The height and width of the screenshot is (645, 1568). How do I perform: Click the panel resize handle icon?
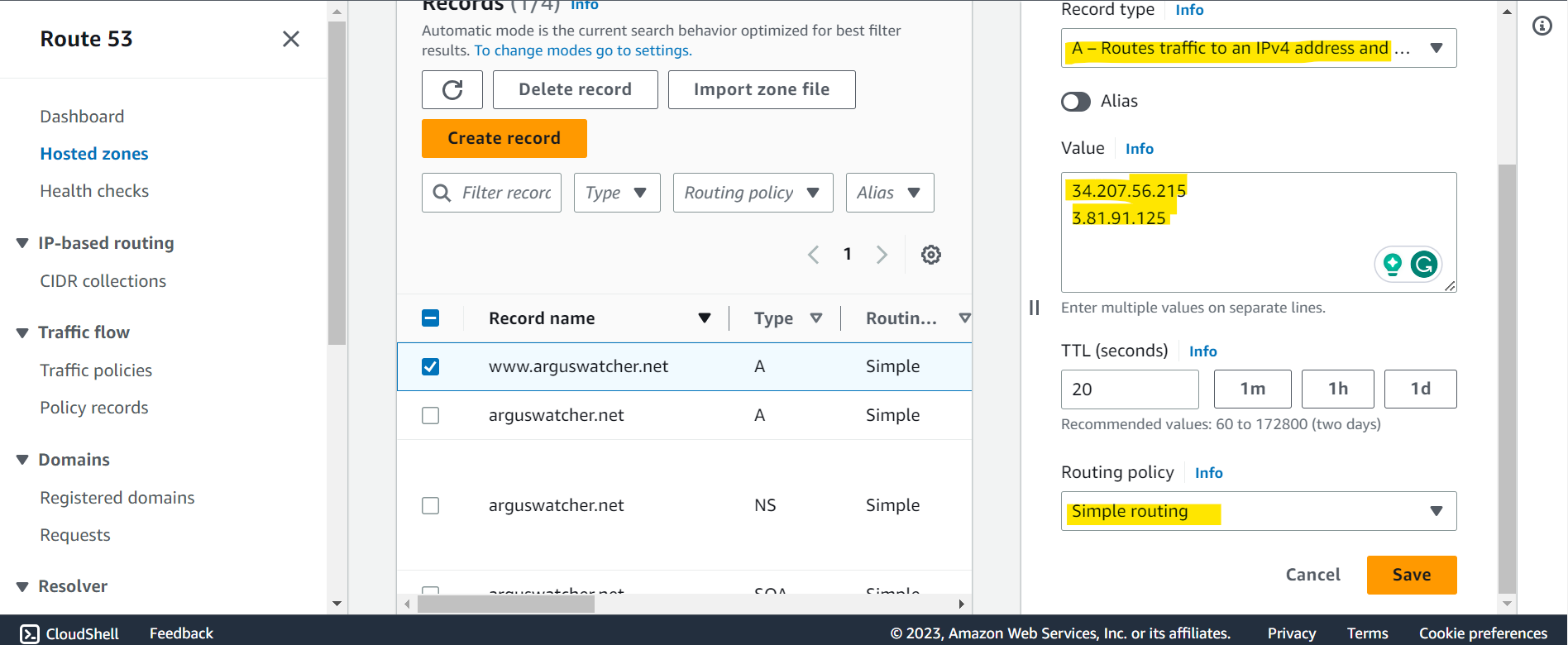click(1034, 308)
